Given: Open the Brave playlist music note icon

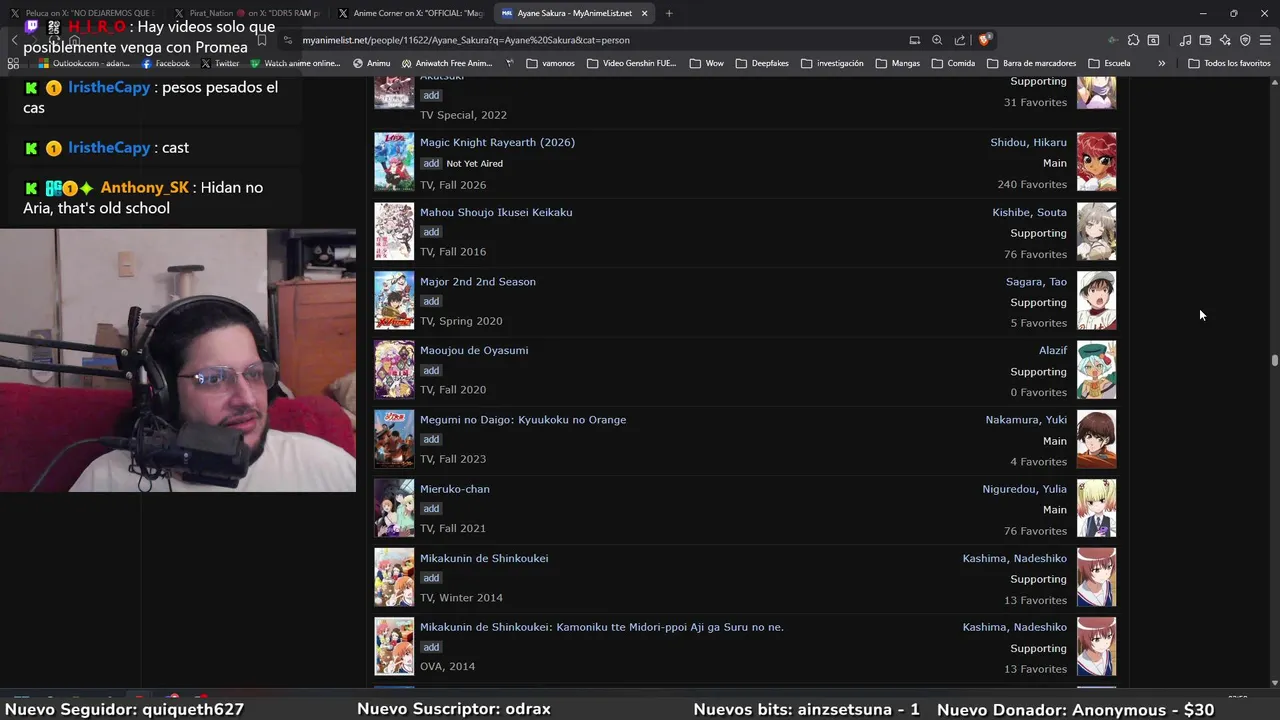Looking at the screenshot, I should (x=1185, y=40).
